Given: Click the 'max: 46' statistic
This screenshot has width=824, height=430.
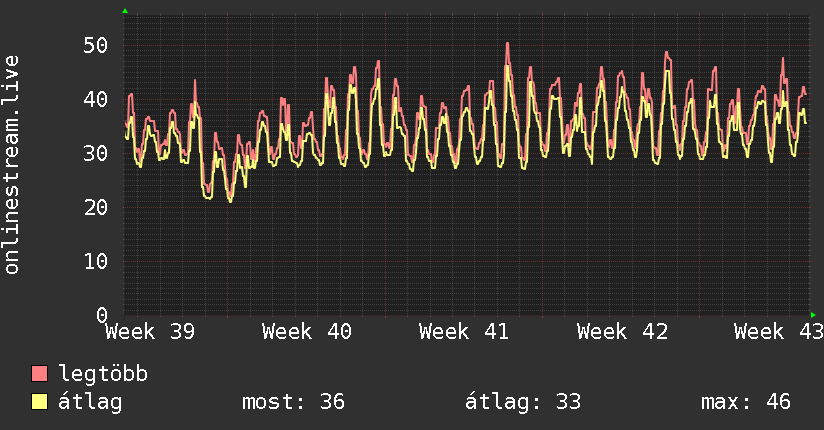Looking at the screenshot, I should point(746,402).
